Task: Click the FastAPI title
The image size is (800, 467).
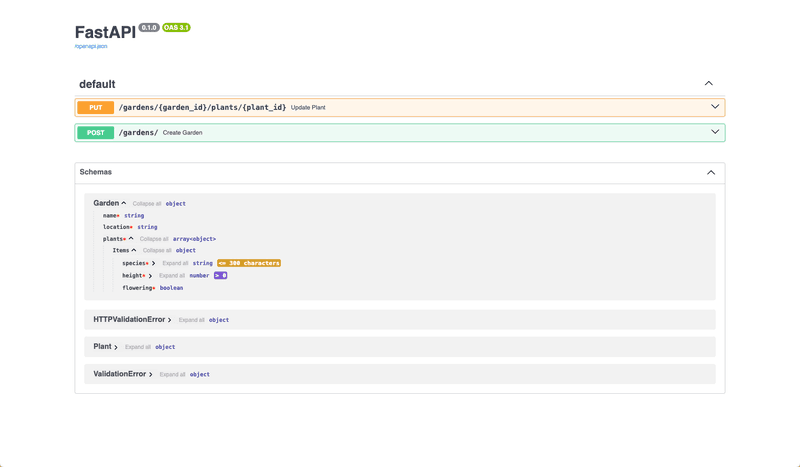Action: 105,32
